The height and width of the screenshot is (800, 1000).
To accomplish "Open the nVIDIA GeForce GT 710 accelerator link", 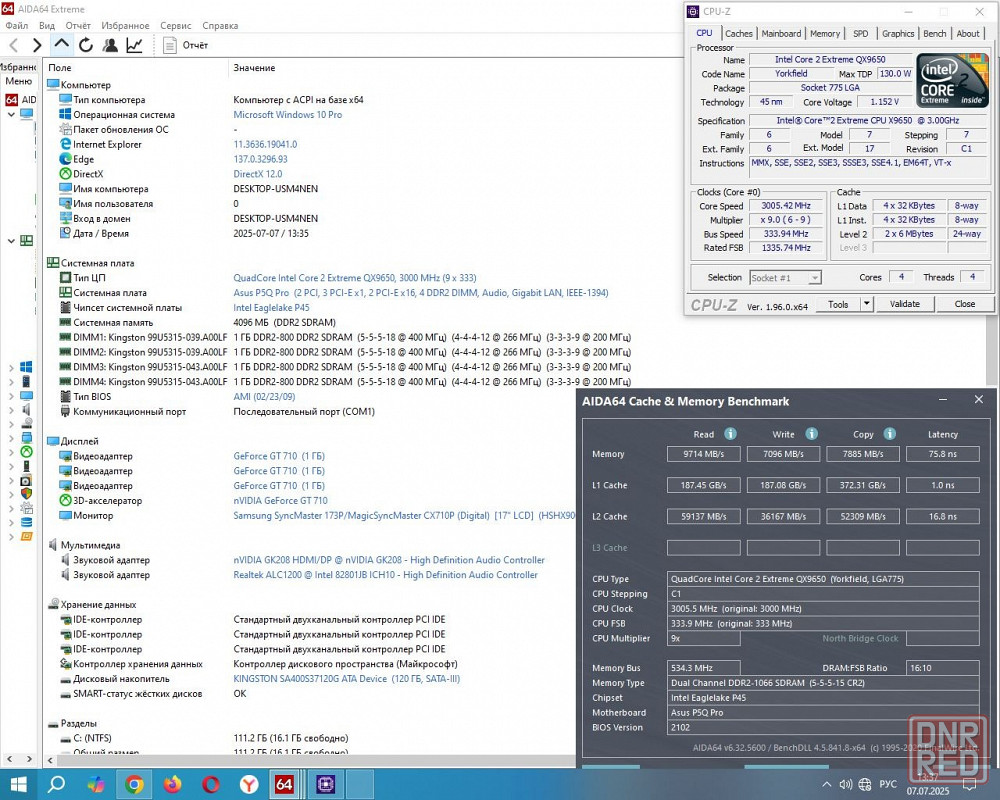I will (x=280, y=501).
